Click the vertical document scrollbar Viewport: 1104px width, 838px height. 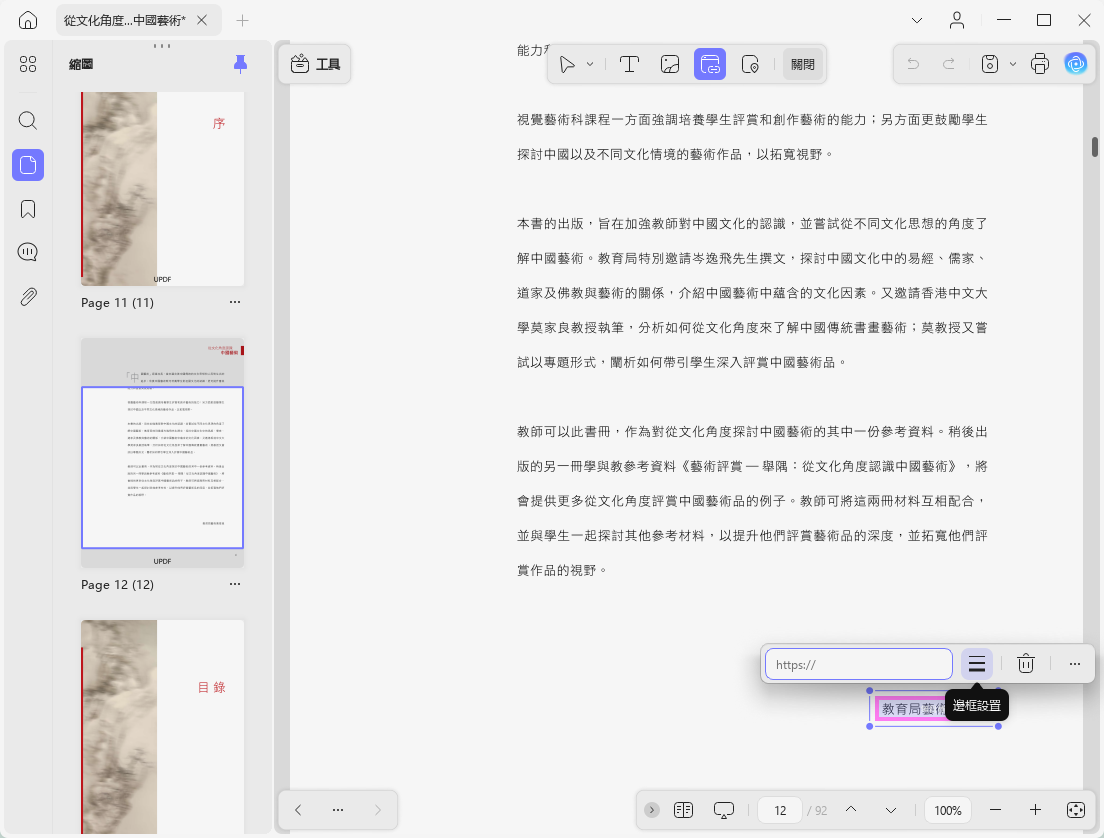pos(1095,147)
